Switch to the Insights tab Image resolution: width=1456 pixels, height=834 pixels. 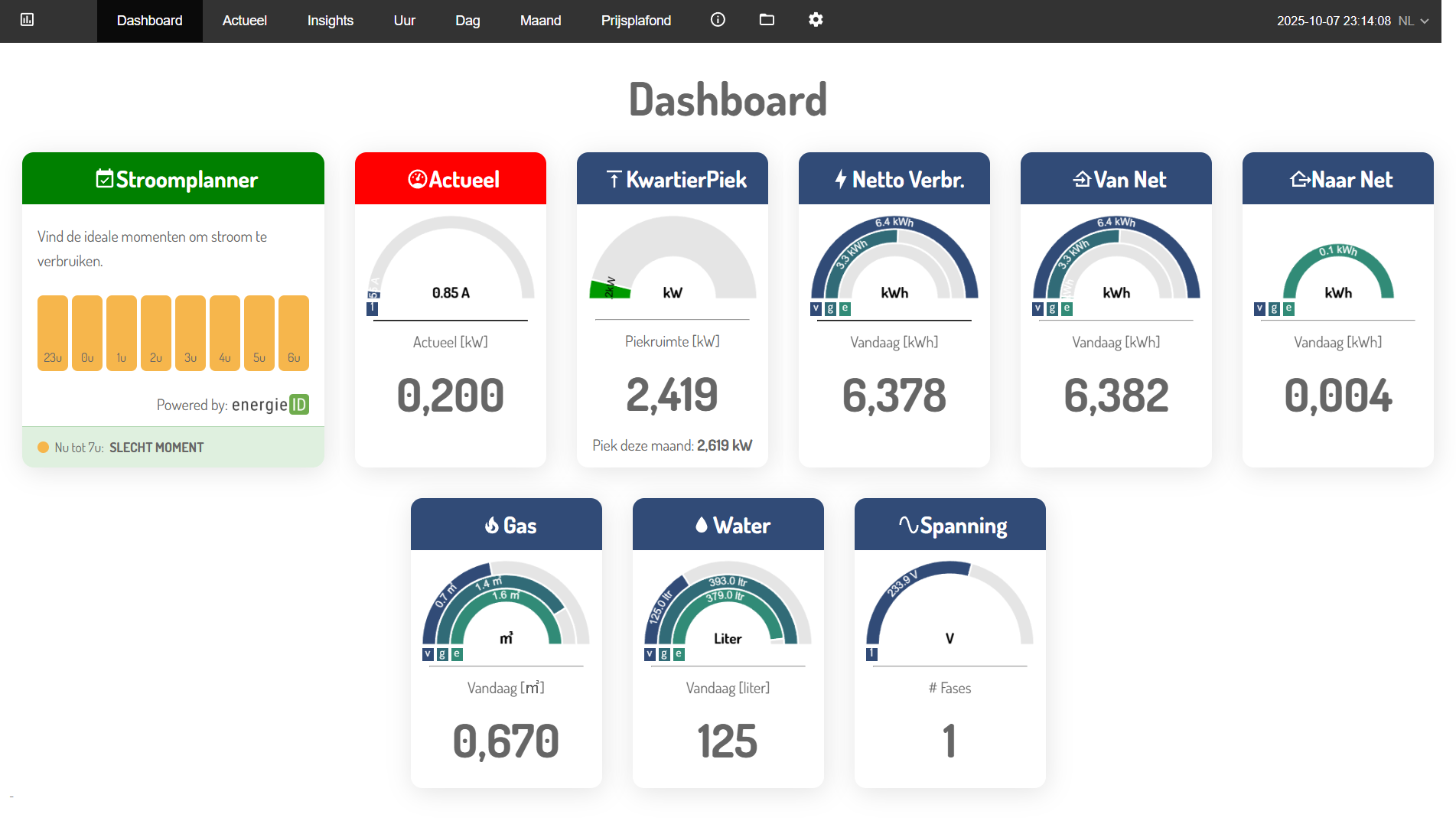click(330, 21)
